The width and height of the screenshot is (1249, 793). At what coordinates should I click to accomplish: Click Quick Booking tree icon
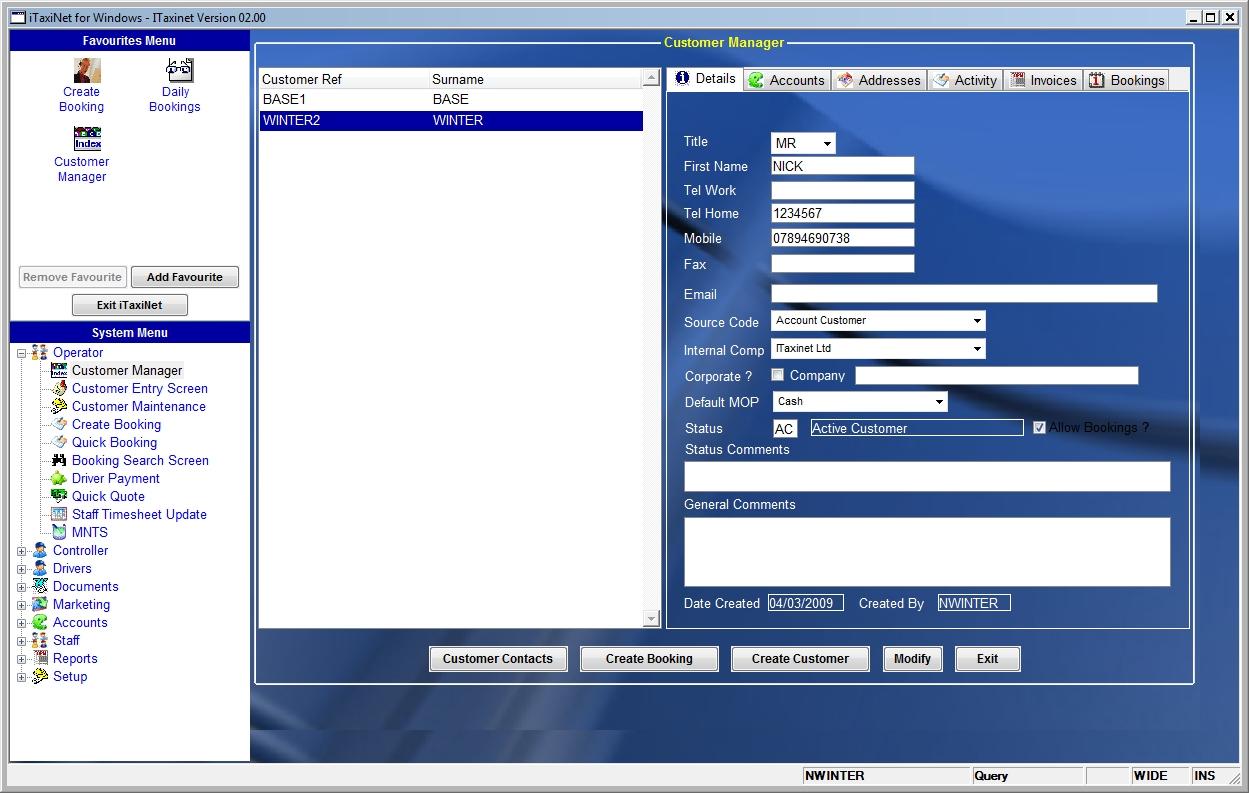59,443
